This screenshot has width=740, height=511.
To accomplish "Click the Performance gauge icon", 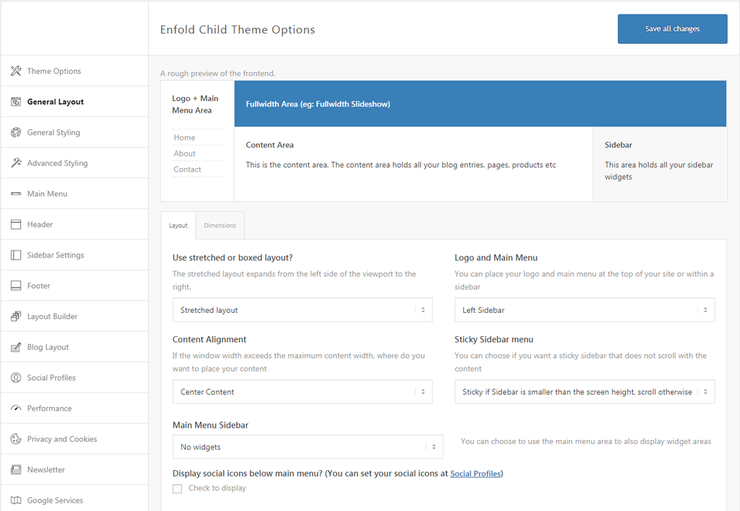I will coord(16,409).
